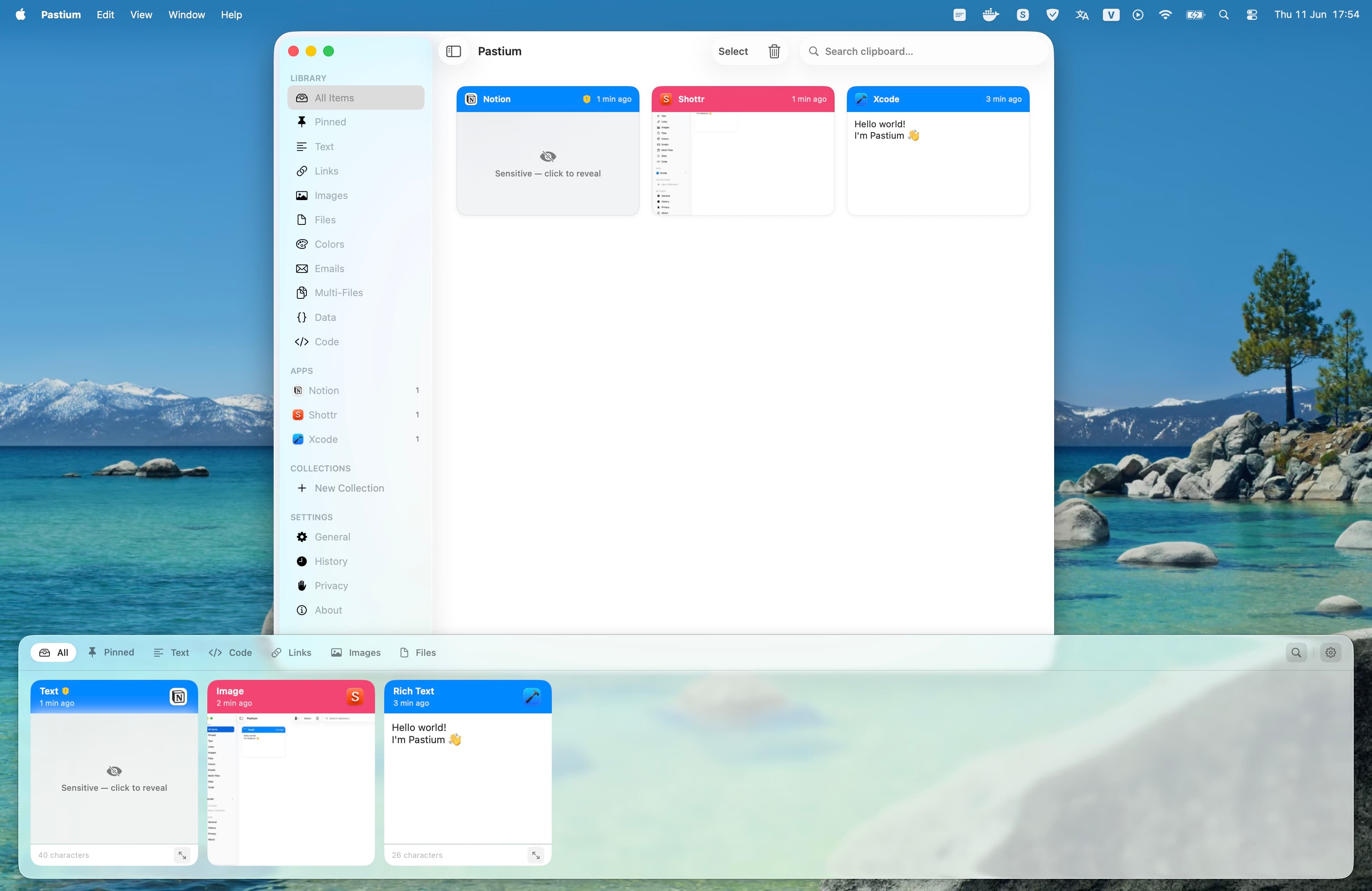Screen dimensions: 1372x891
Task: Open the Multi-Files category in the sidebar
Action: click(x=356, y=293)
